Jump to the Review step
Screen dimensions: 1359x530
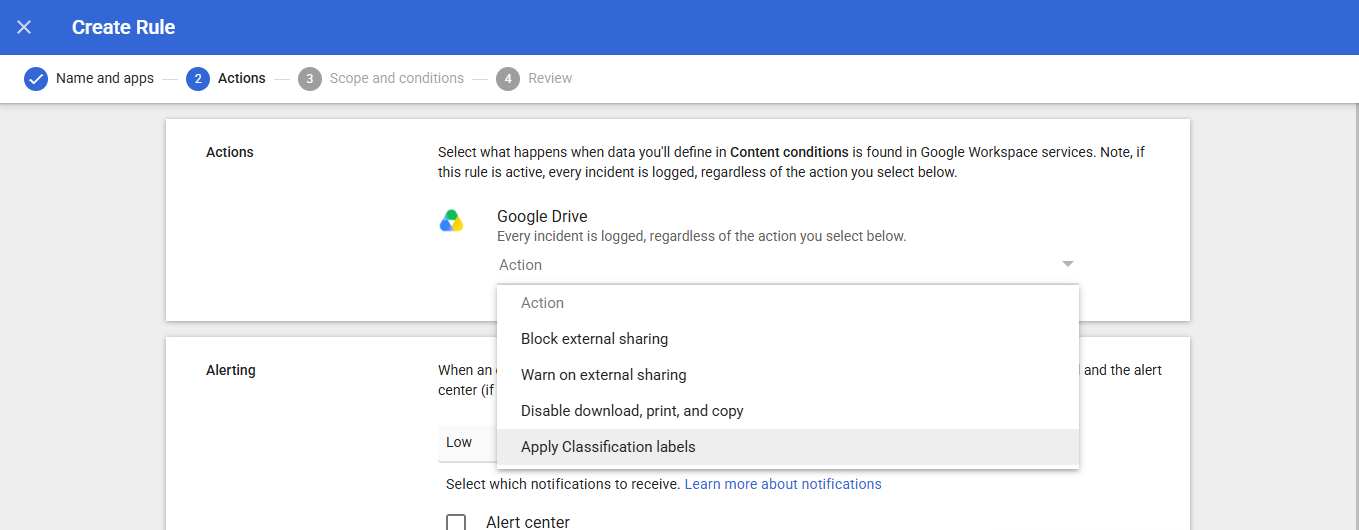click(x=550, y=78)
